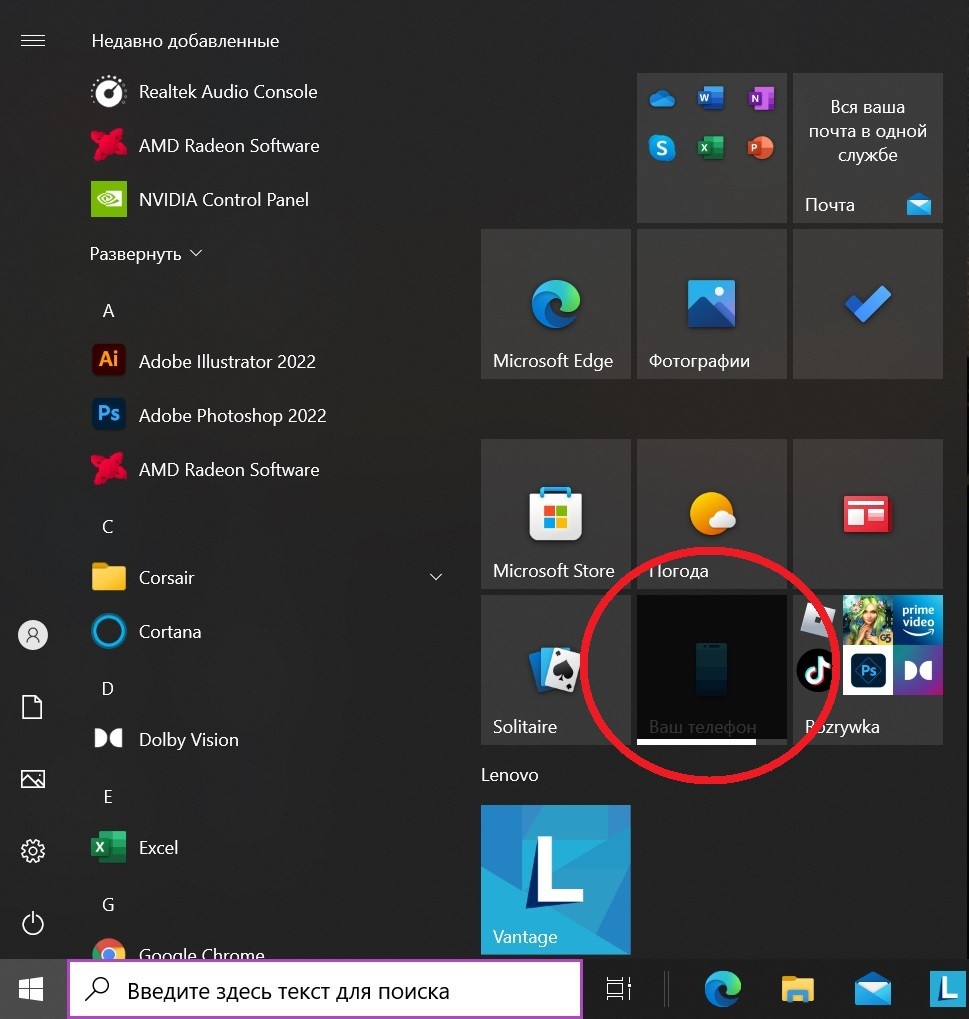Click the letter A section header
Image resolution: width=969 pixels, height=1019 pixels.
(x=109, y=311)
